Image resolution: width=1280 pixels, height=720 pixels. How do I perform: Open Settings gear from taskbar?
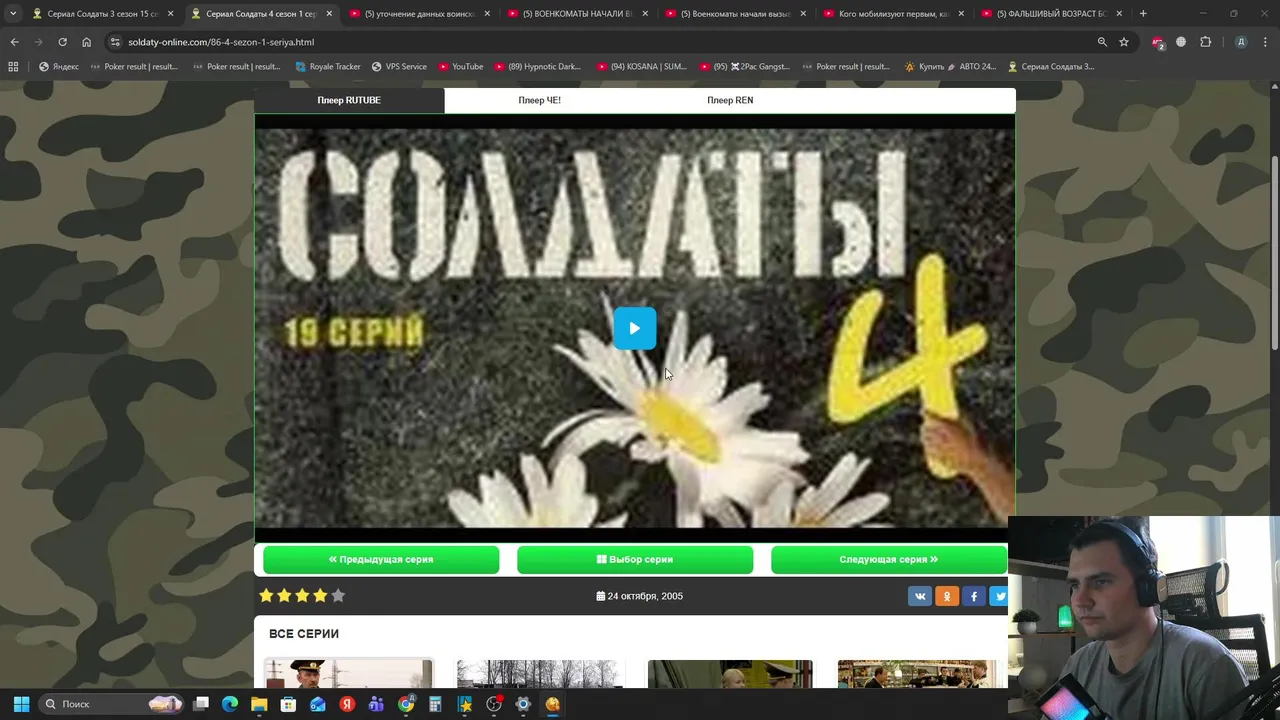(x=523, y=704)
